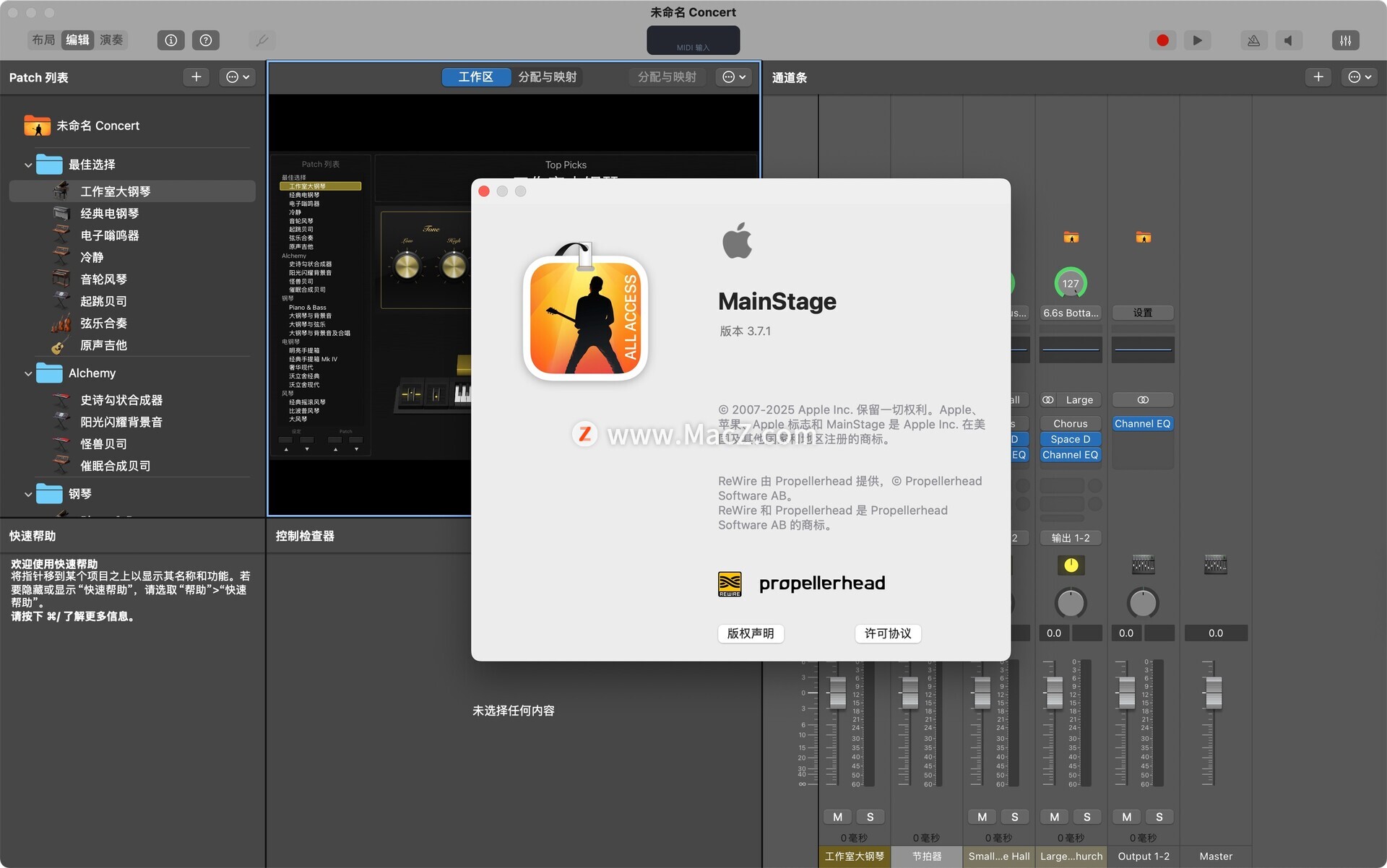The image size is (1387, 868).
Task: Click the play button in toolbar
Action: click(x=1197, y=40)
